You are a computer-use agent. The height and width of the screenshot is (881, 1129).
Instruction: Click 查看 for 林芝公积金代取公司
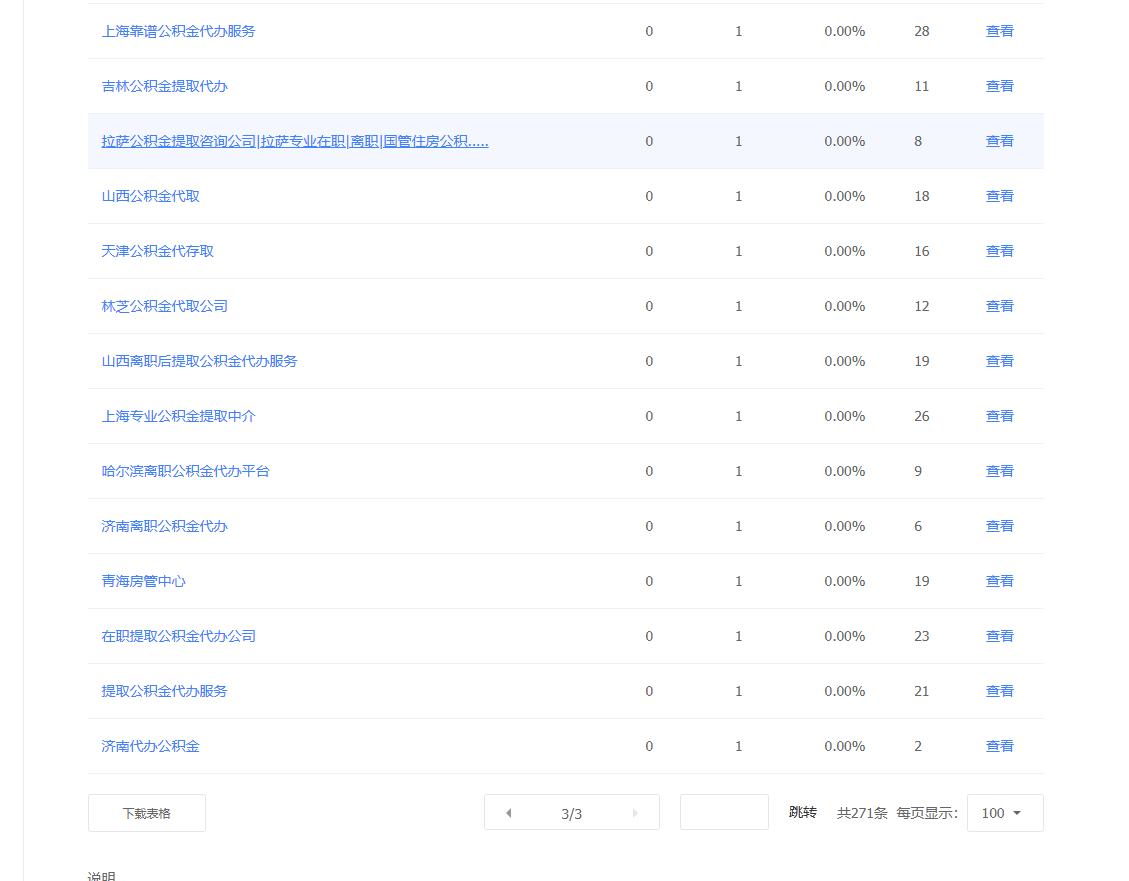pyautogui.click(x=999, y=306)
